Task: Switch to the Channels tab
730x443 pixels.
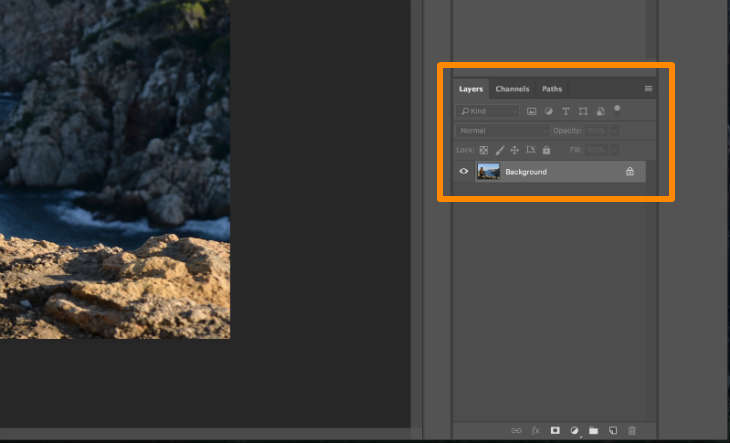Action: (512, 89)
